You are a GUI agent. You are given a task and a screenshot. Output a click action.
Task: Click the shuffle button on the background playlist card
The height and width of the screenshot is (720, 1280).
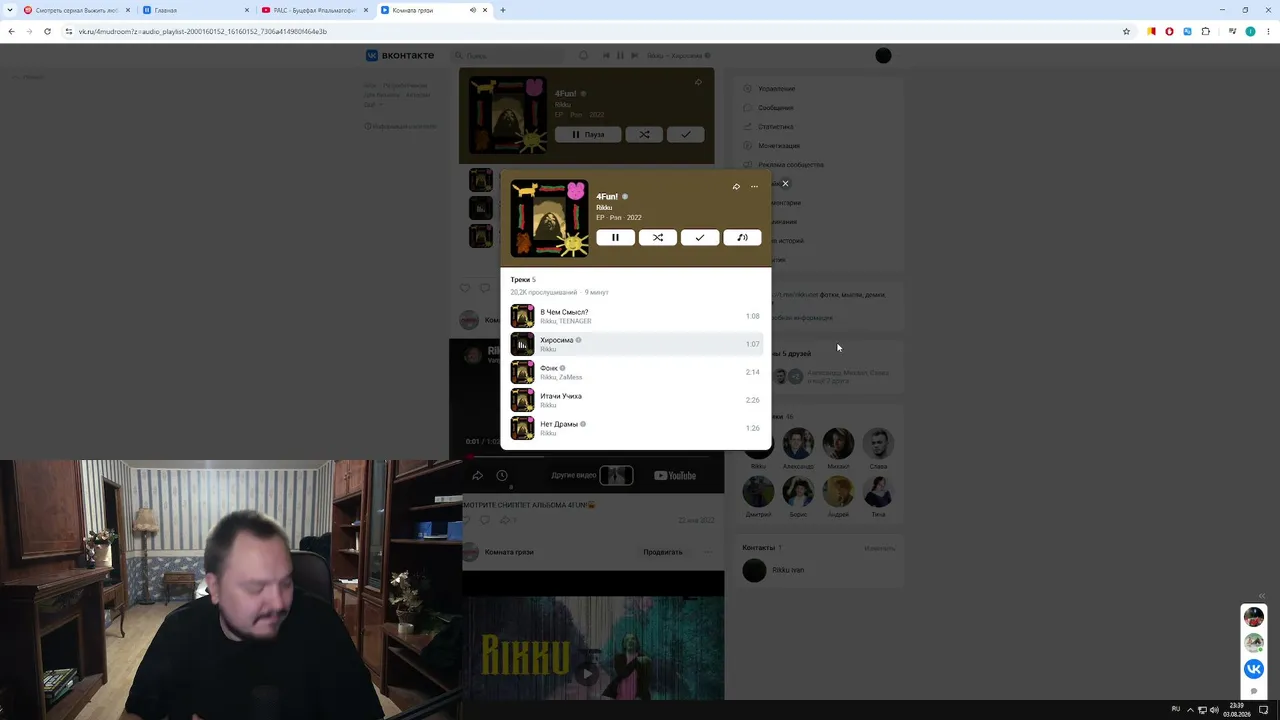point(644,134)
